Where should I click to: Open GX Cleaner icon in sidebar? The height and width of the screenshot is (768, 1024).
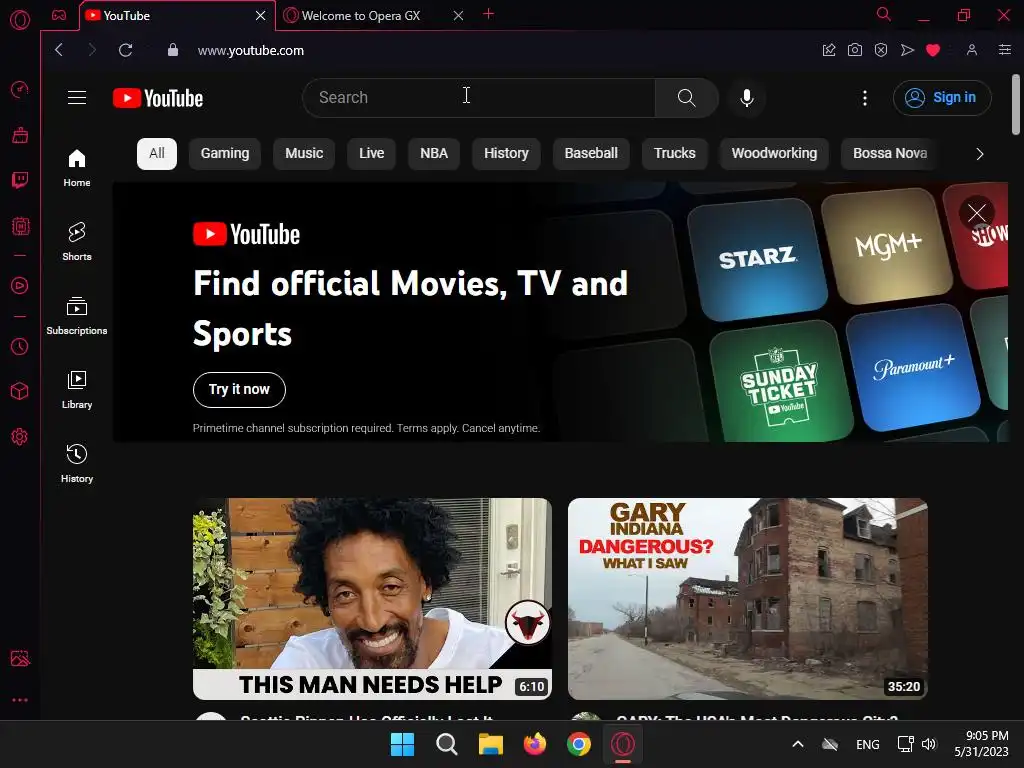coord(20,135)
